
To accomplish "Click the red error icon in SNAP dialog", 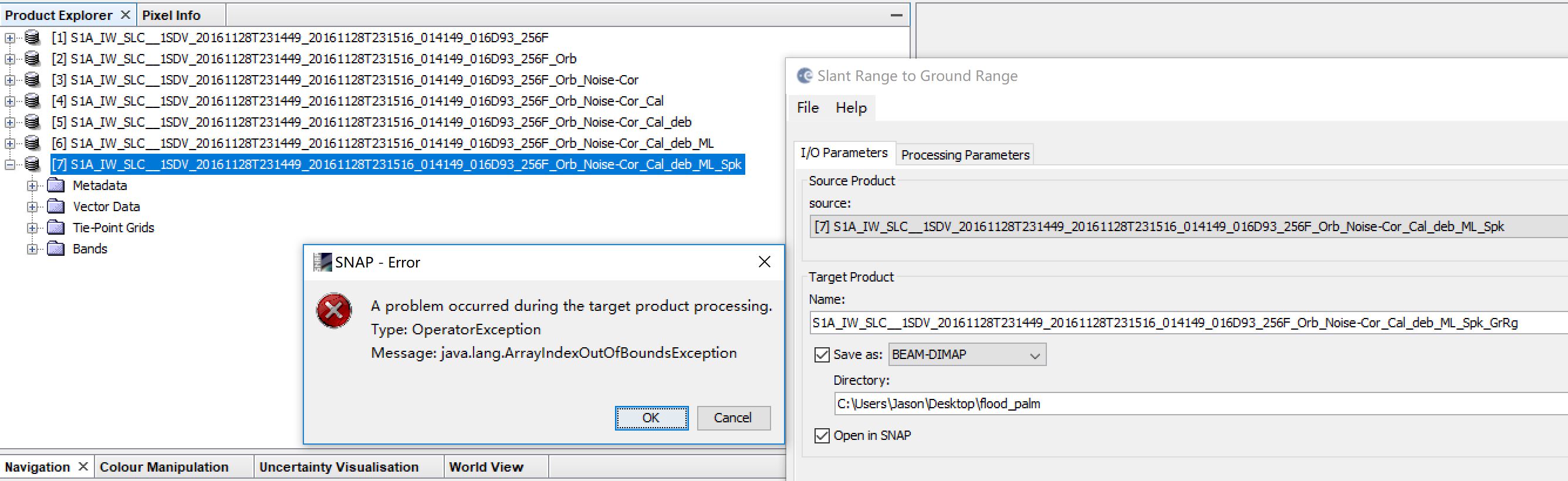I will pyautogui.click(x=333, y=311).
